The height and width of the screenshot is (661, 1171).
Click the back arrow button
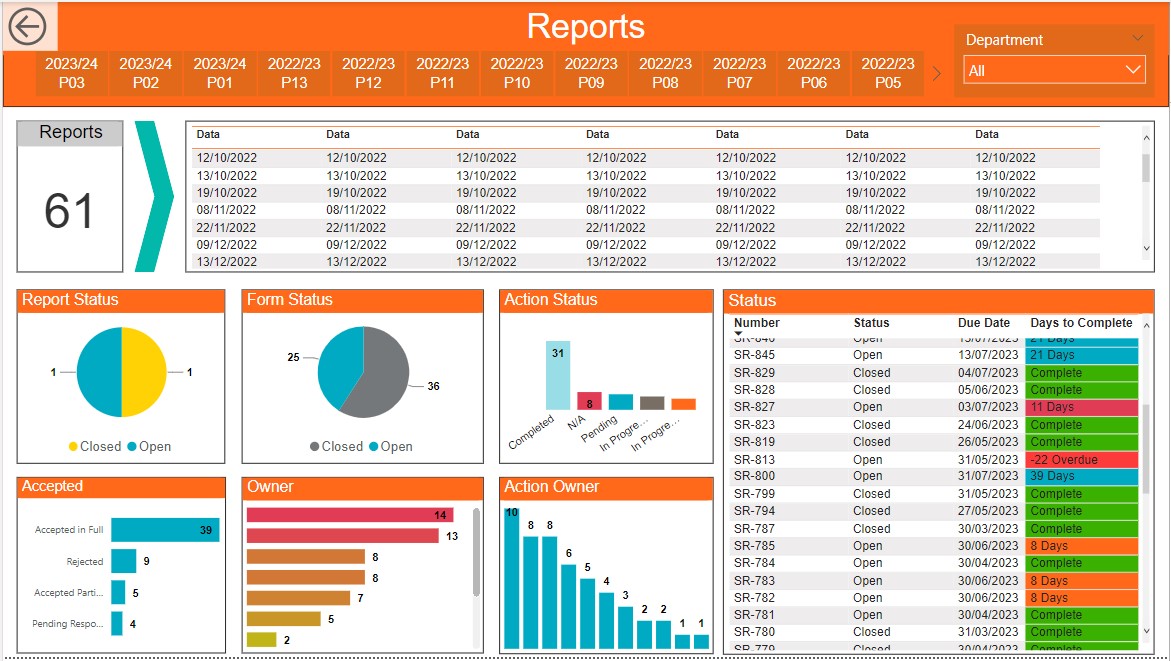coord(27,27)
